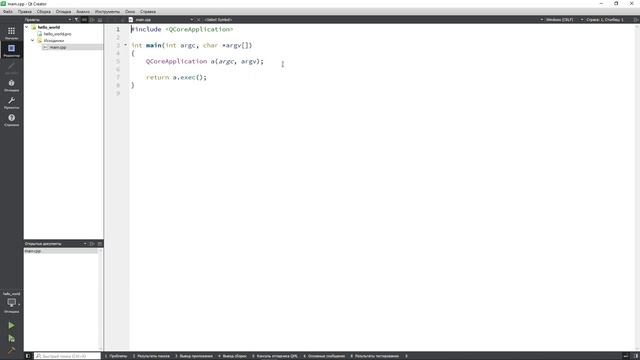This screenshot has height=360, width=640.
Task: Click the quick locator search field
Action: click(67, 356)
